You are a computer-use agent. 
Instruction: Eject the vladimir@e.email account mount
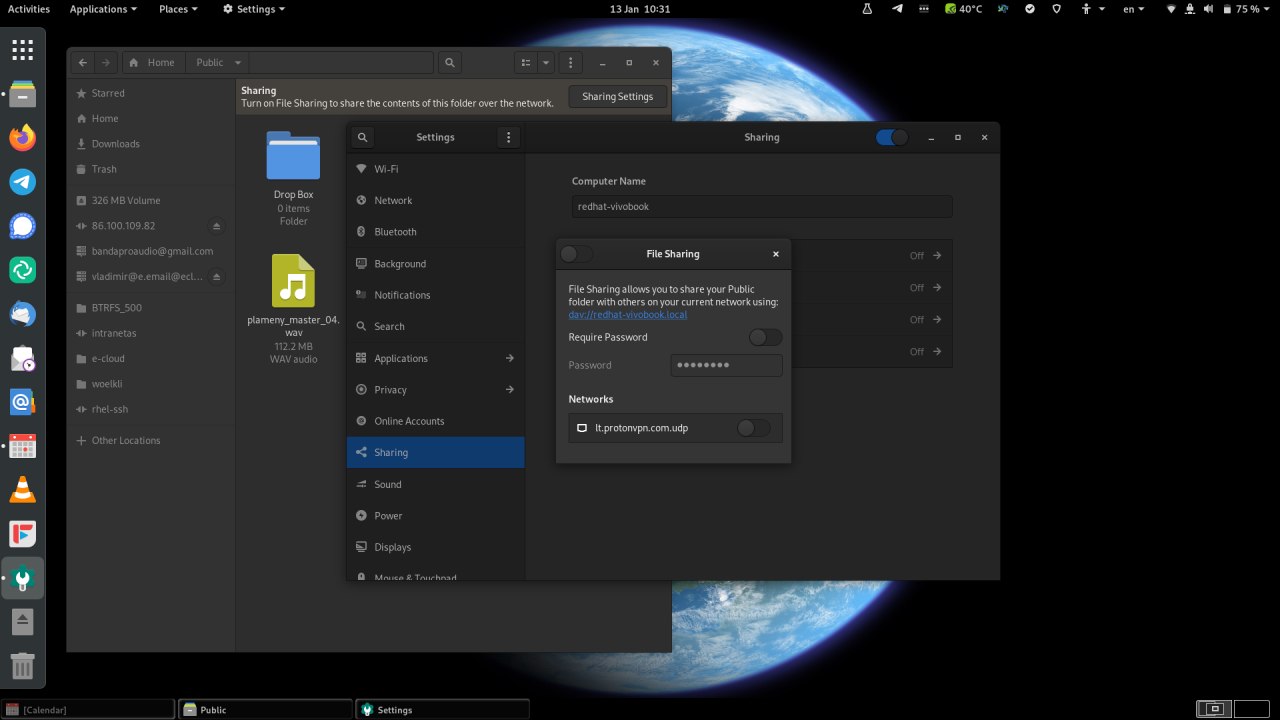tap(217, 277)
